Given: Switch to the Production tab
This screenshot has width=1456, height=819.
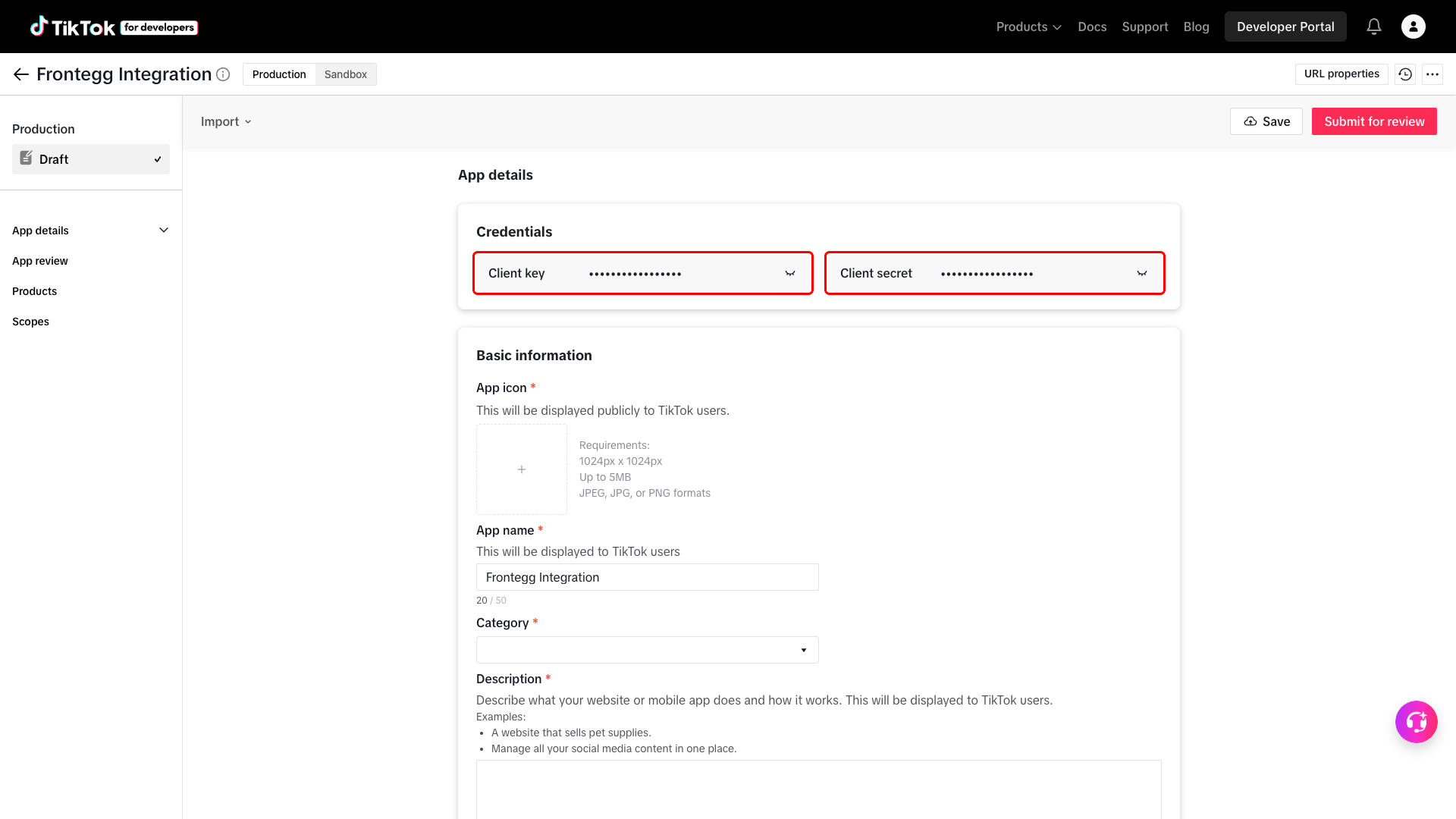Looking at the screenshot, I should pos(279,74).
